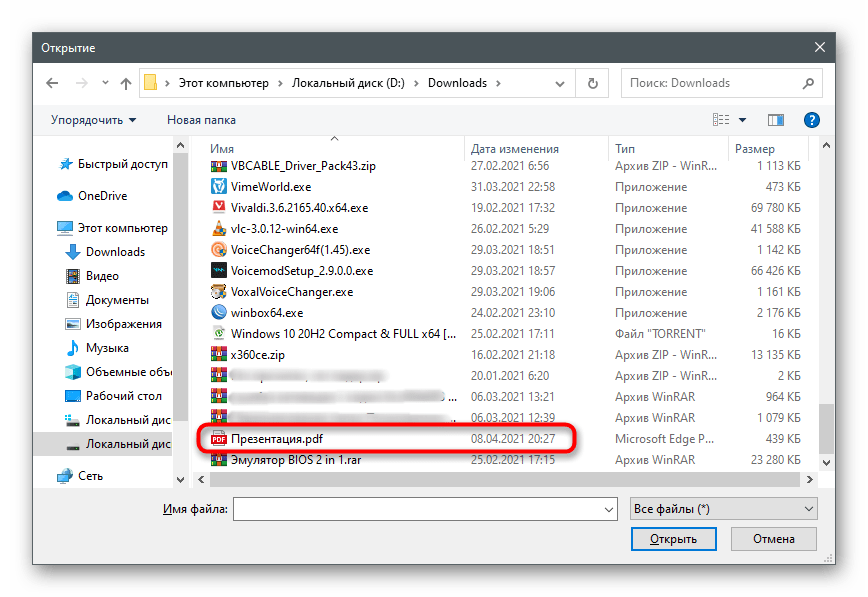Click Новая папка to create folder
This screenshot has height=597, width=868.
coord(201,120)
